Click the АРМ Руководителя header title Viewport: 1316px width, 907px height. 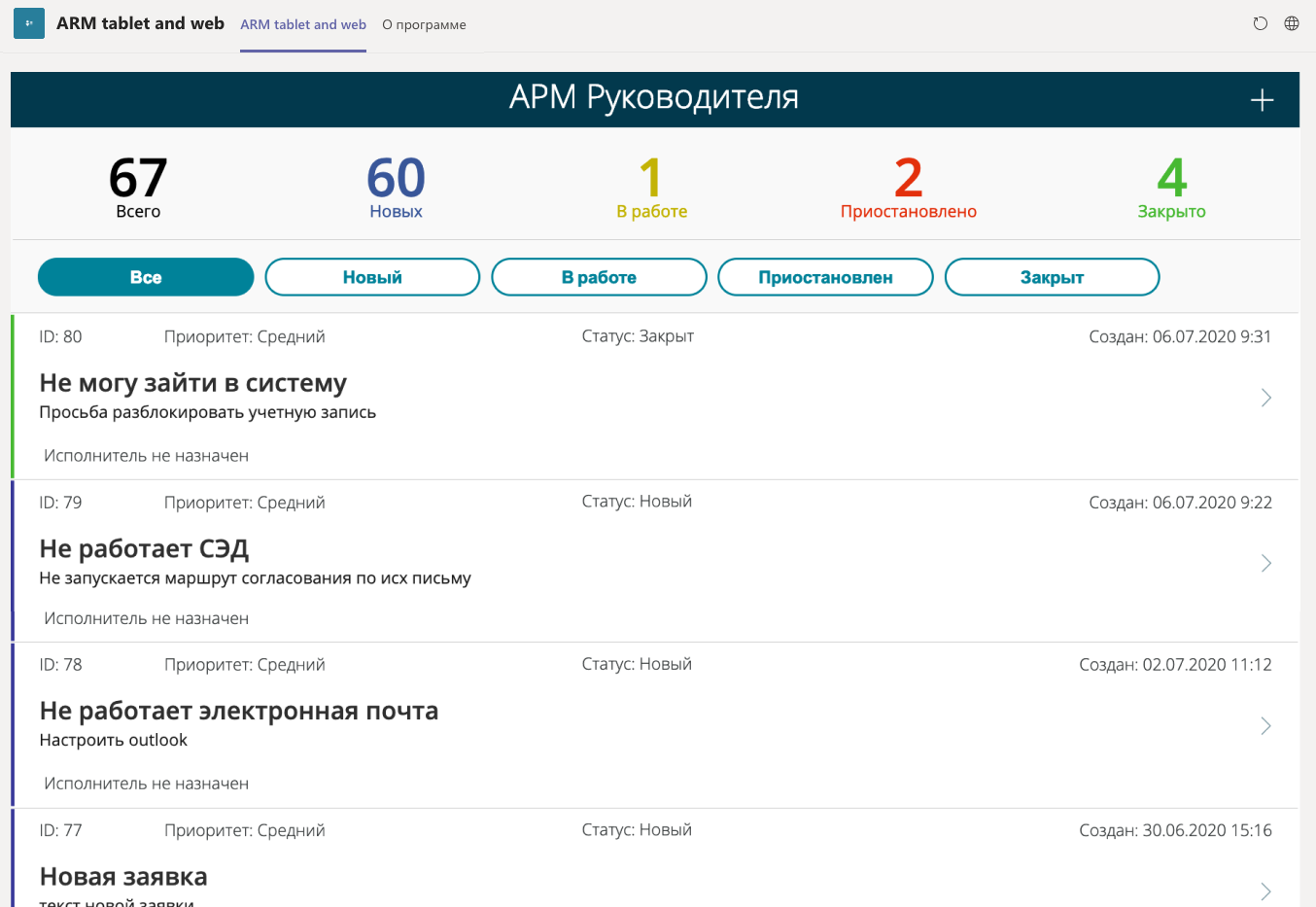[654, 97]
